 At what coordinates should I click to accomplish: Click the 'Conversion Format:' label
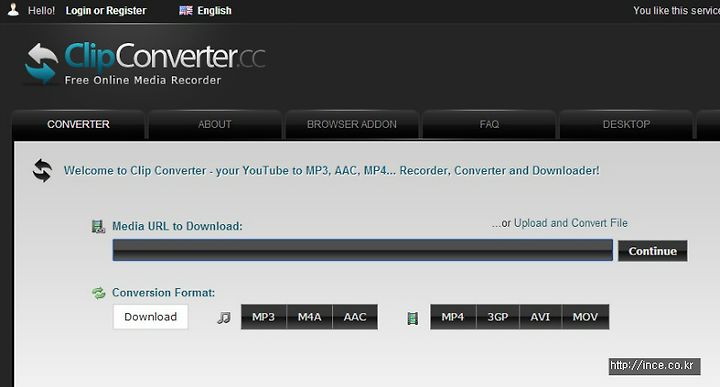click(163, 292)
